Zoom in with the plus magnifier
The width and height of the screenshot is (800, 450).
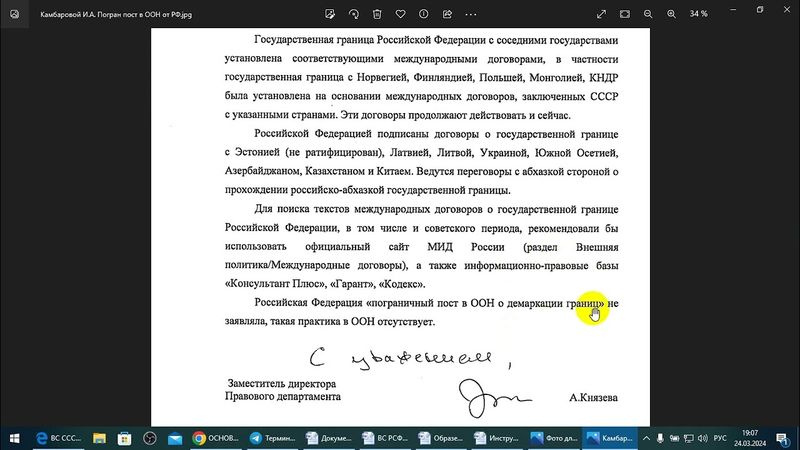coord(671,14)
